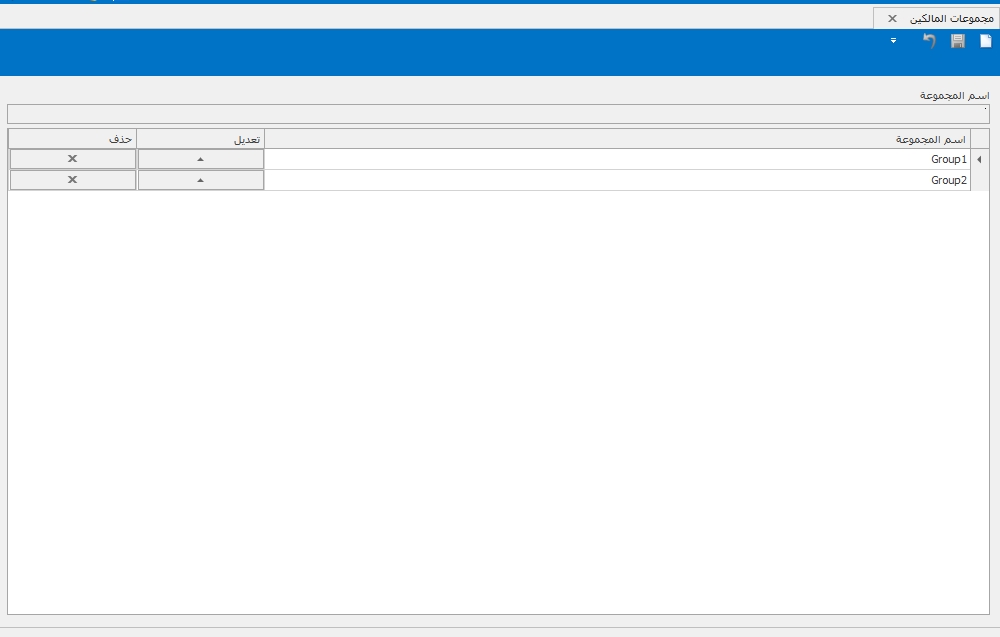Click the Save floppy disk icon
Screen dimensions: 1000x637
click(x=957, y=41)
